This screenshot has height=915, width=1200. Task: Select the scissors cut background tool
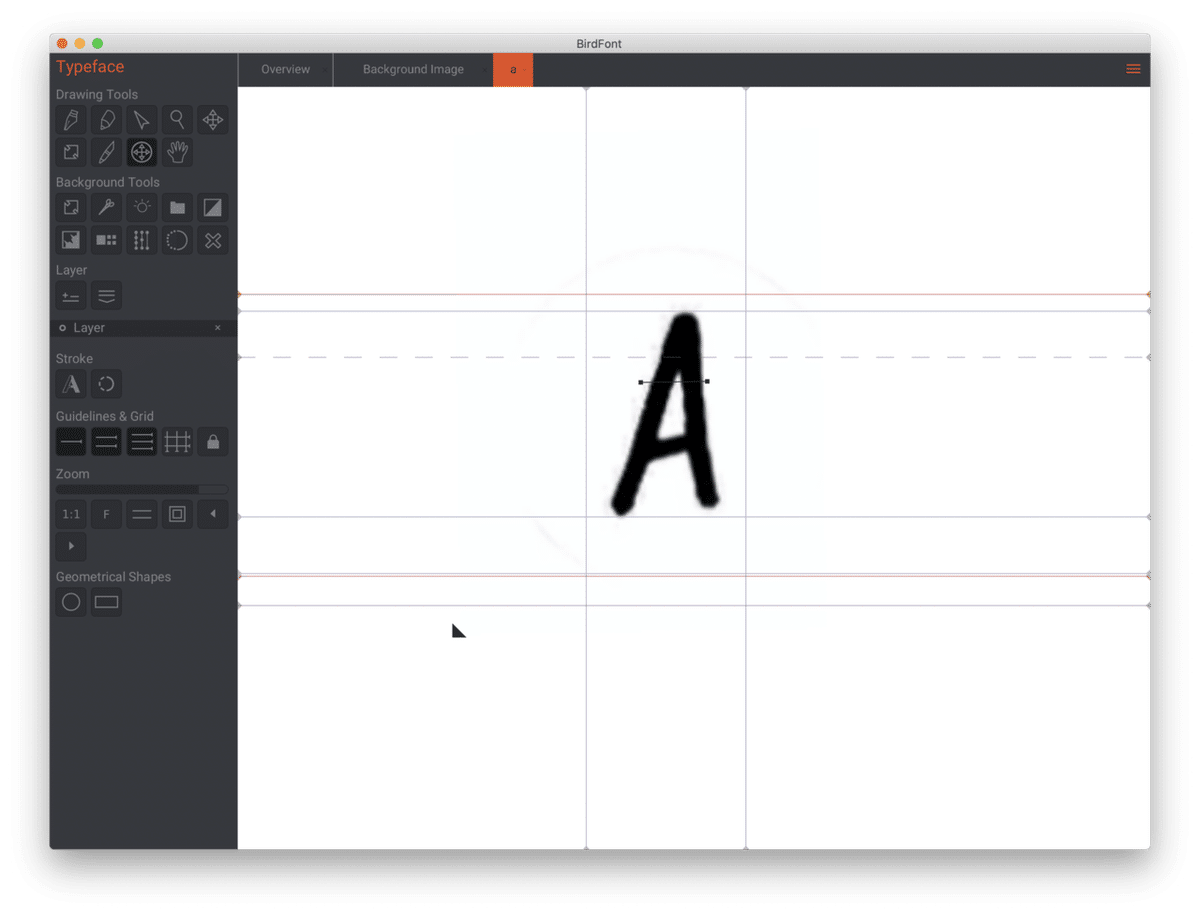(106, 208)
